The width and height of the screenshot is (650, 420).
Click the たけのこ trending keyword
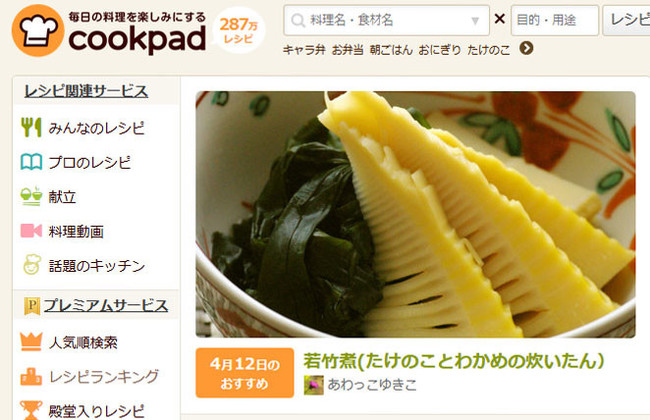tap(489, 50)
